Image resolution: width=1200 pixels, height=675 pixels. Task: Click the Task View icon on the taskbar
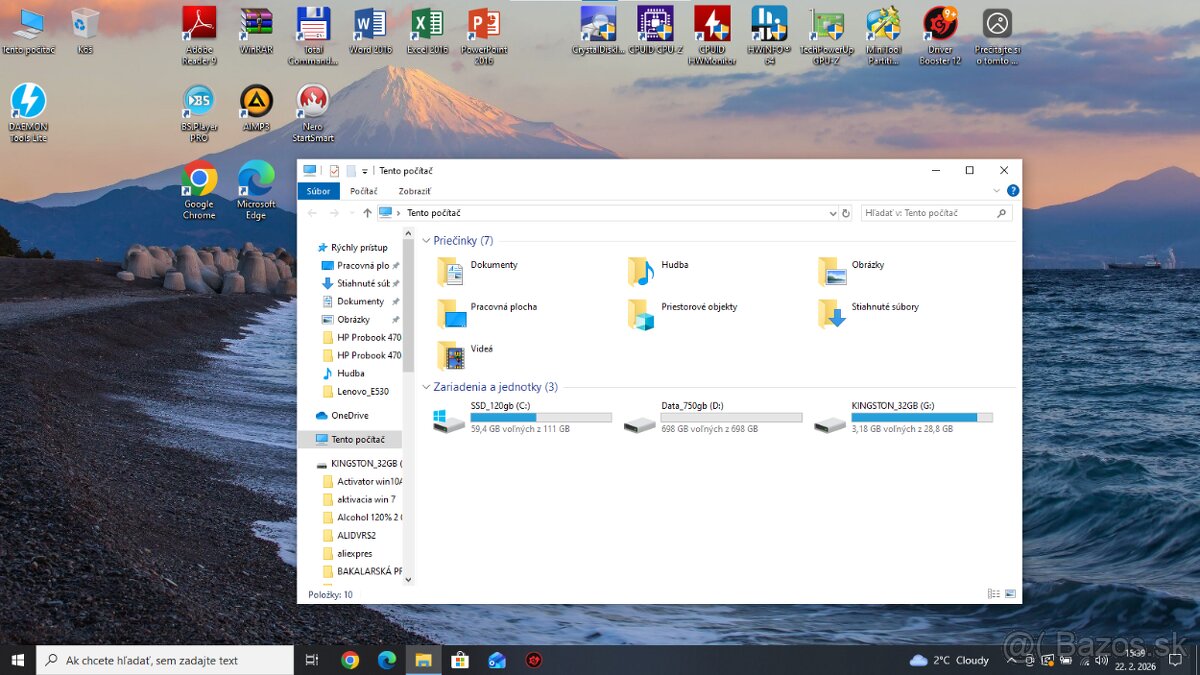[x=311, y=660]
